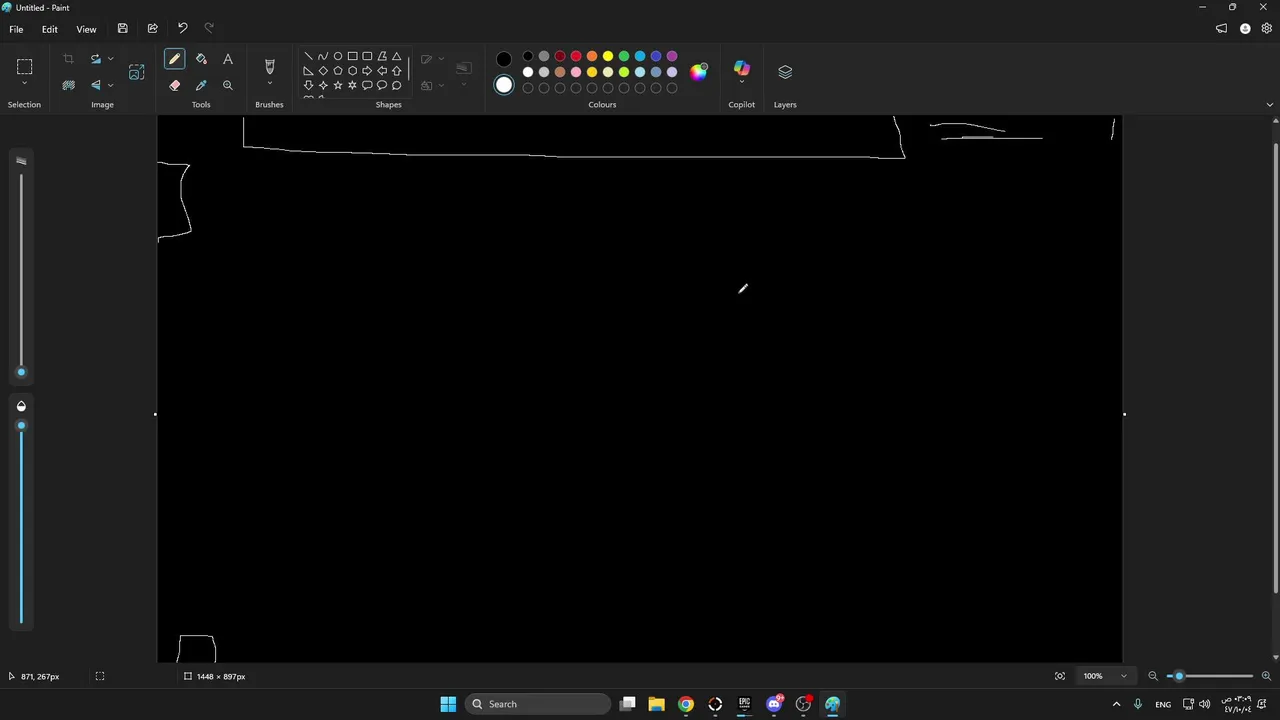Click the Remove background icon
The height and width of the screenshot is (720, 1280).
click(68, 85)
